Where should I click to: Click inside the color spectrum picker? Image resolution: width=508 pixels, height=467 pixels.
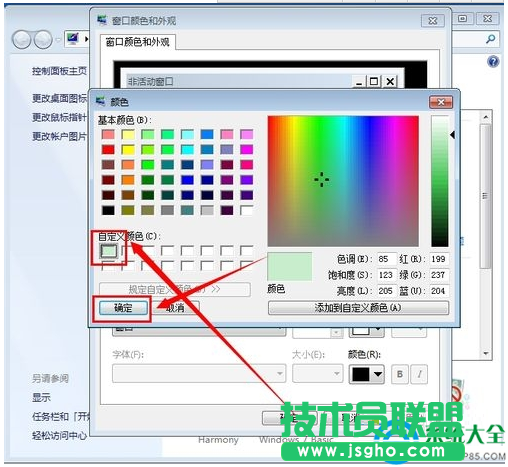(x=343, y=181)
